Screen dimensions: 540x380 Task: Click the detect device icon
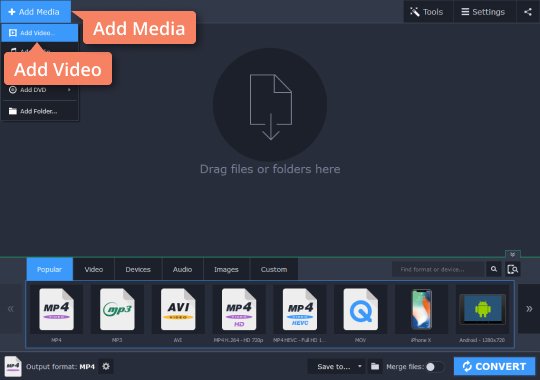pos(512,269)
